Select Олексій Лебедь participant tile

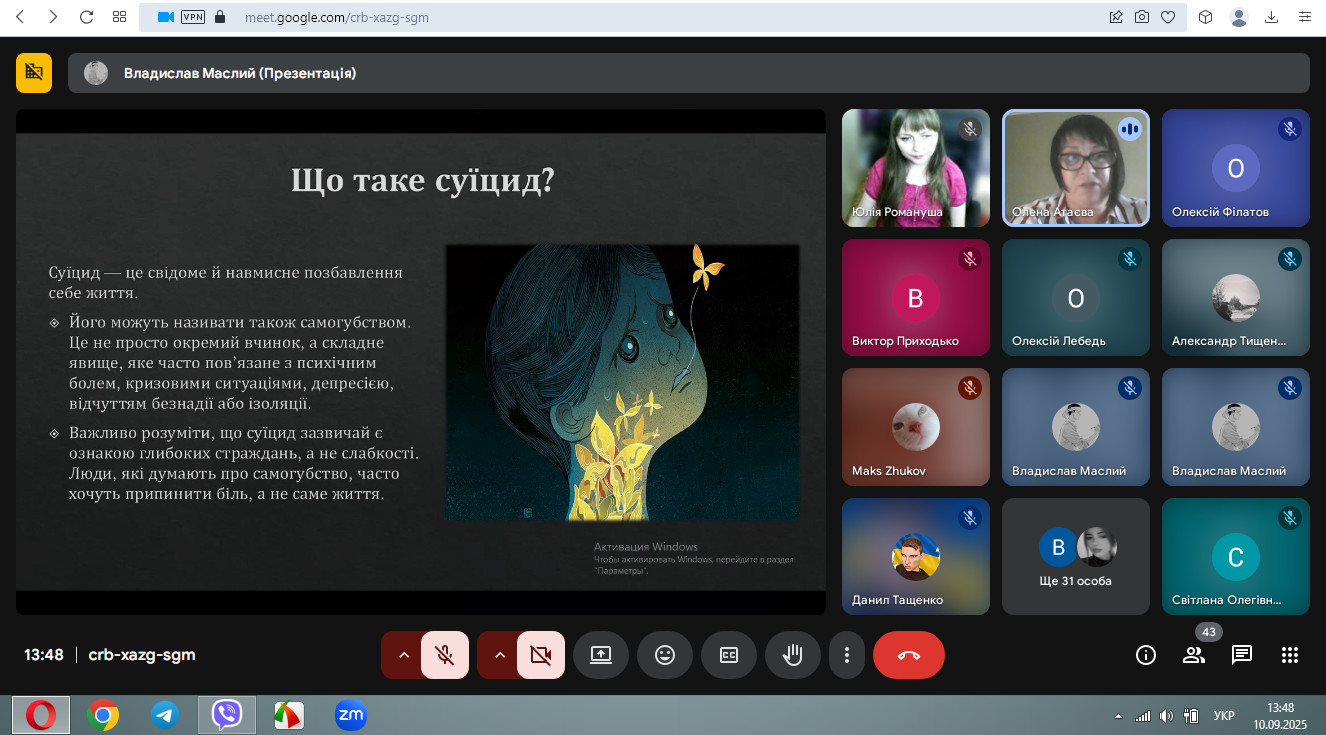coord(1076,298)
